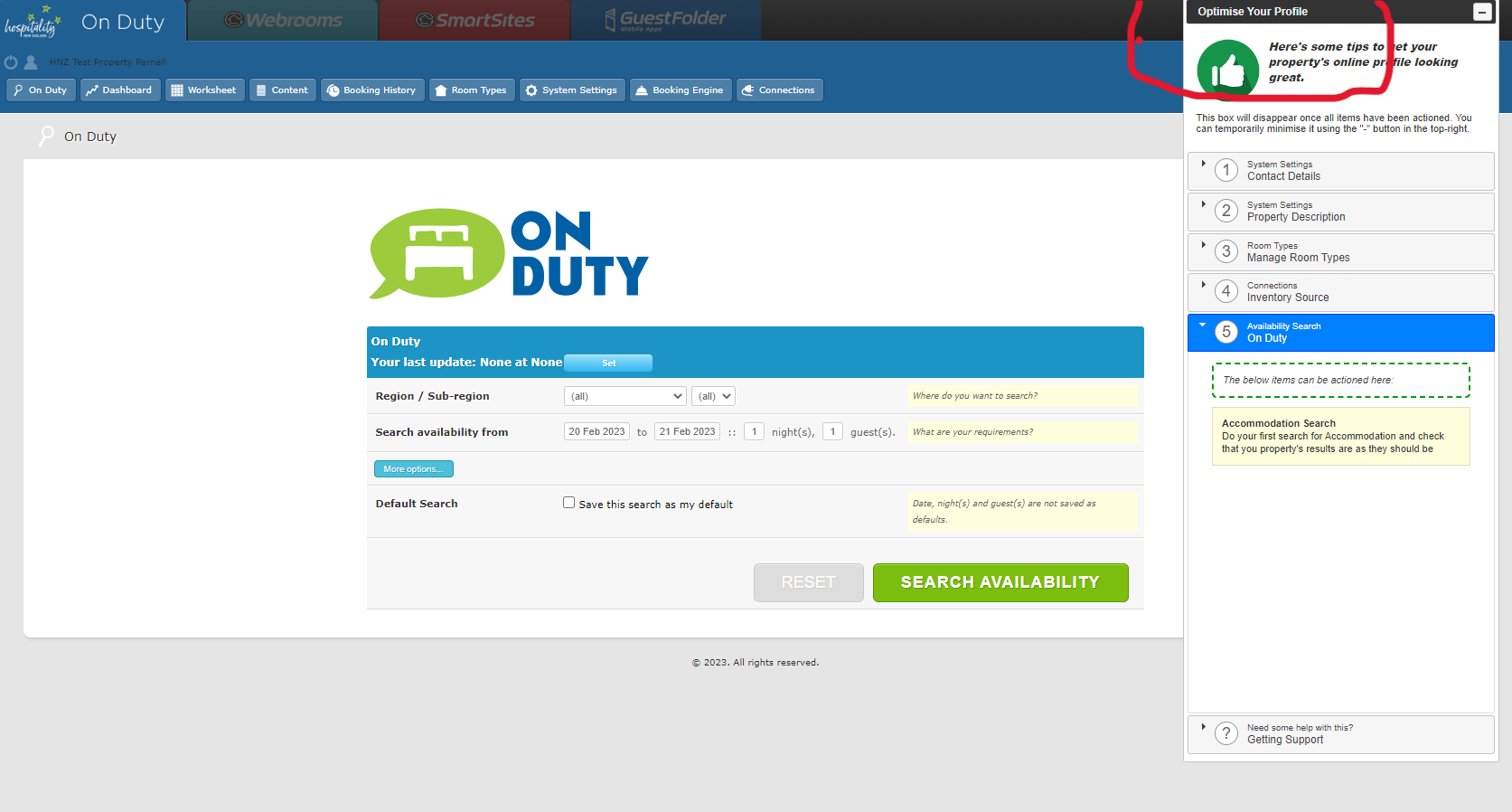Expand Property Description step arrow
The width and height of the screenshot is (1512, 812).
(1203, 204)
